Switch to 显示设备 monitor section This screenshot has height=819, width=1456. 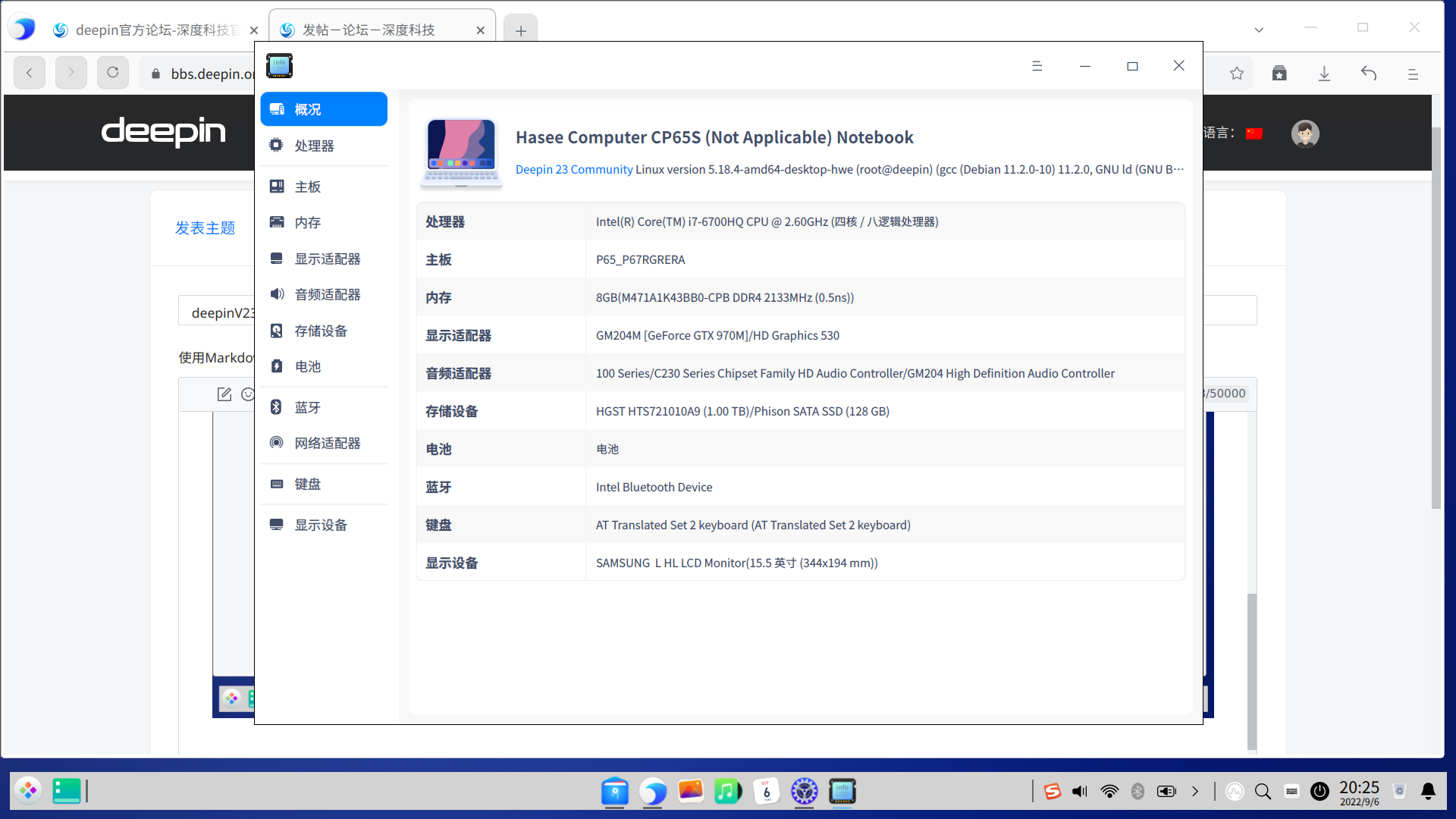(320, 525)
